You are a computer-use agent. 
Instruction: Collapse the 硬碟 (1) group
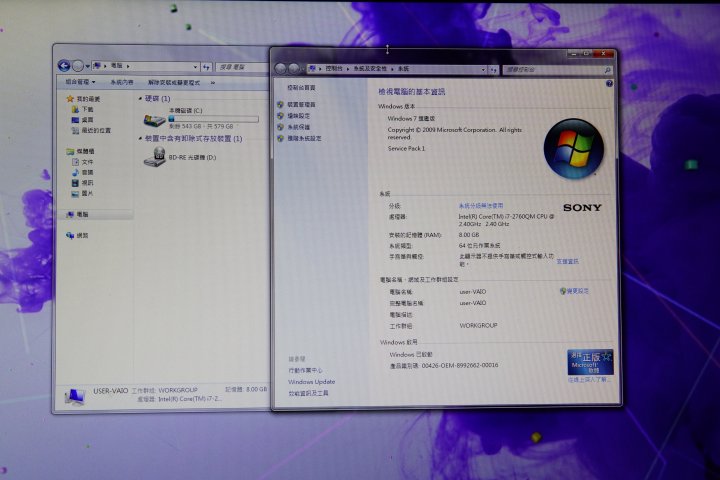(140, 98)
